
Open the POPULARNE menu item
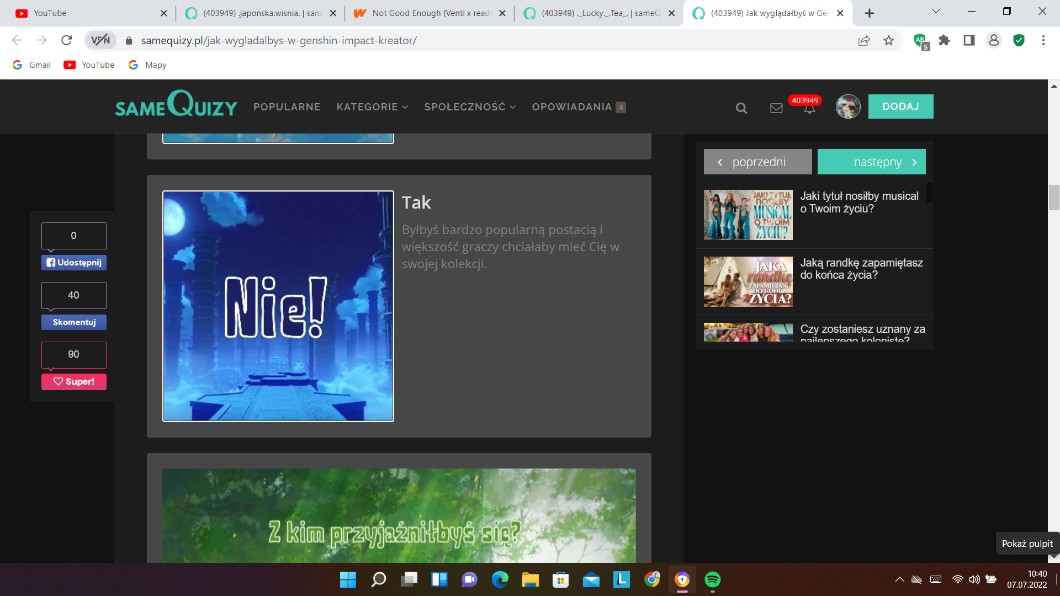point(287,107)
